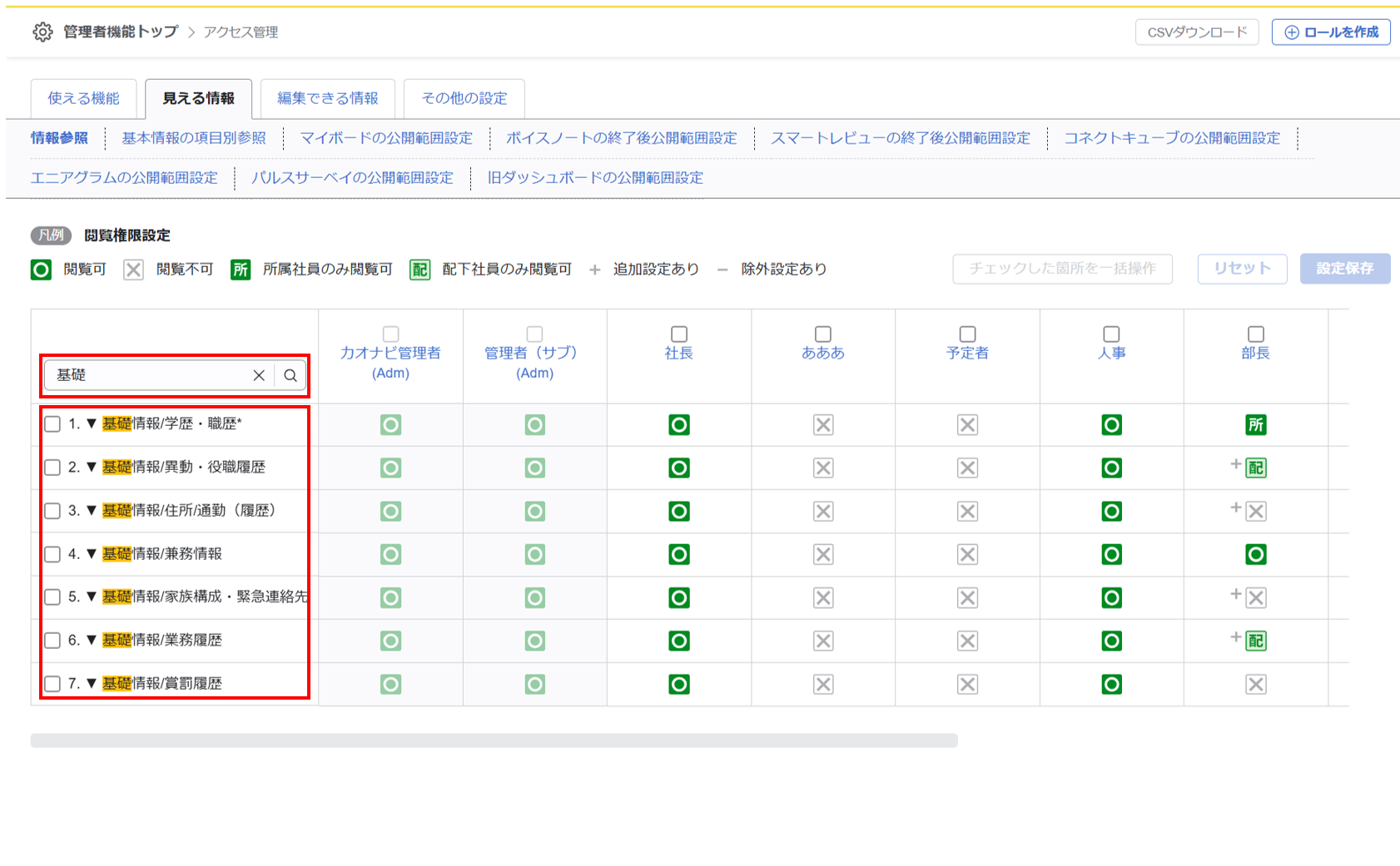
Task: Clear the search field with X icon
Action: [259, 375]
